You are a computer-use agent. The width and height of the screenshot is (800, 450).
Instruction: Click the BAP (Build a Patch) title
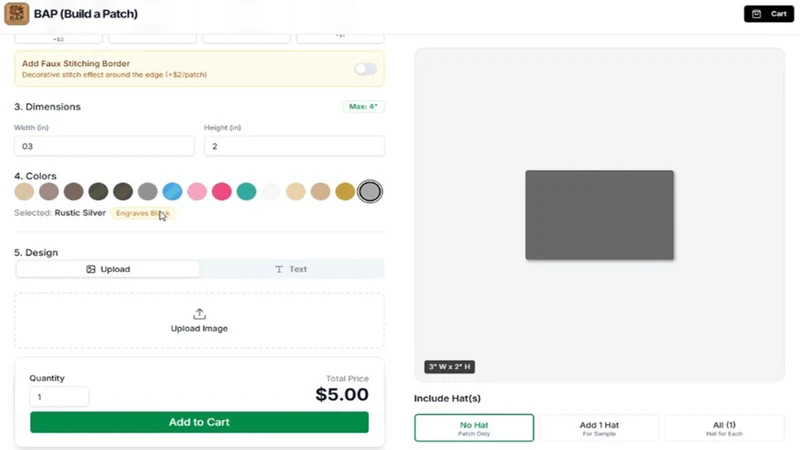(86, 14)
